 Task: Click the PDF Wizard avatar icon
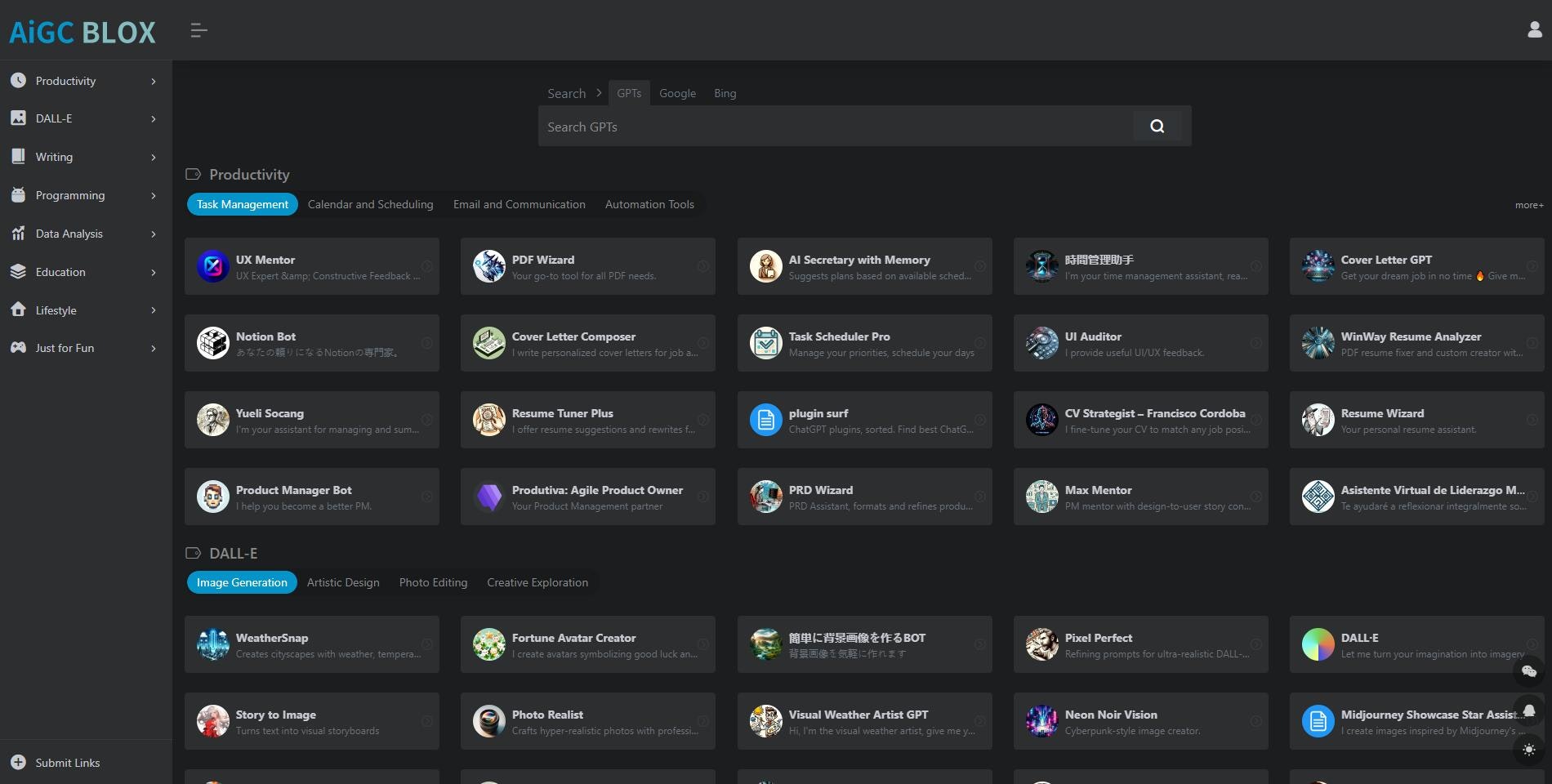(x=489, y=266)
